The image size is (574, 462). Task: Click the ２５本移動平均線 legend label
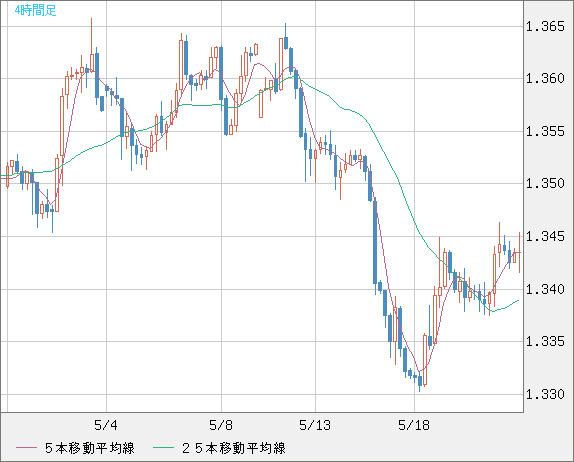point(234,448)
